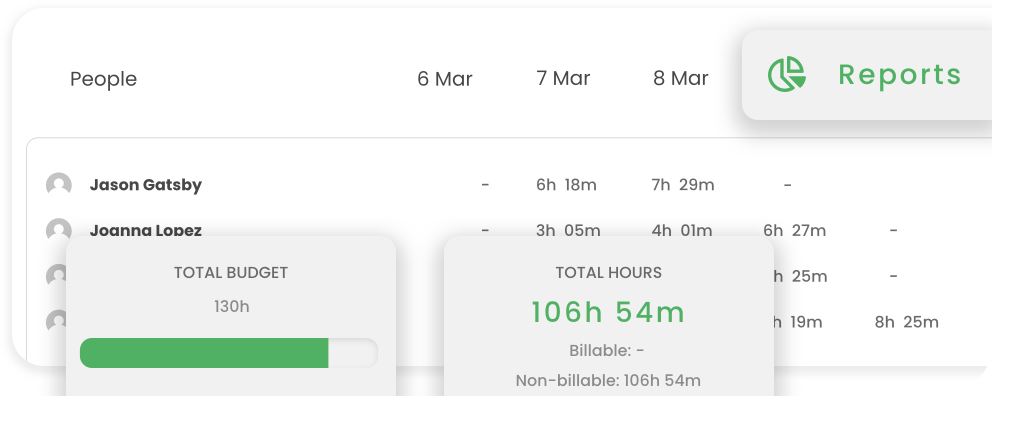
Task: Click the People column header
Action: (103, 79)
